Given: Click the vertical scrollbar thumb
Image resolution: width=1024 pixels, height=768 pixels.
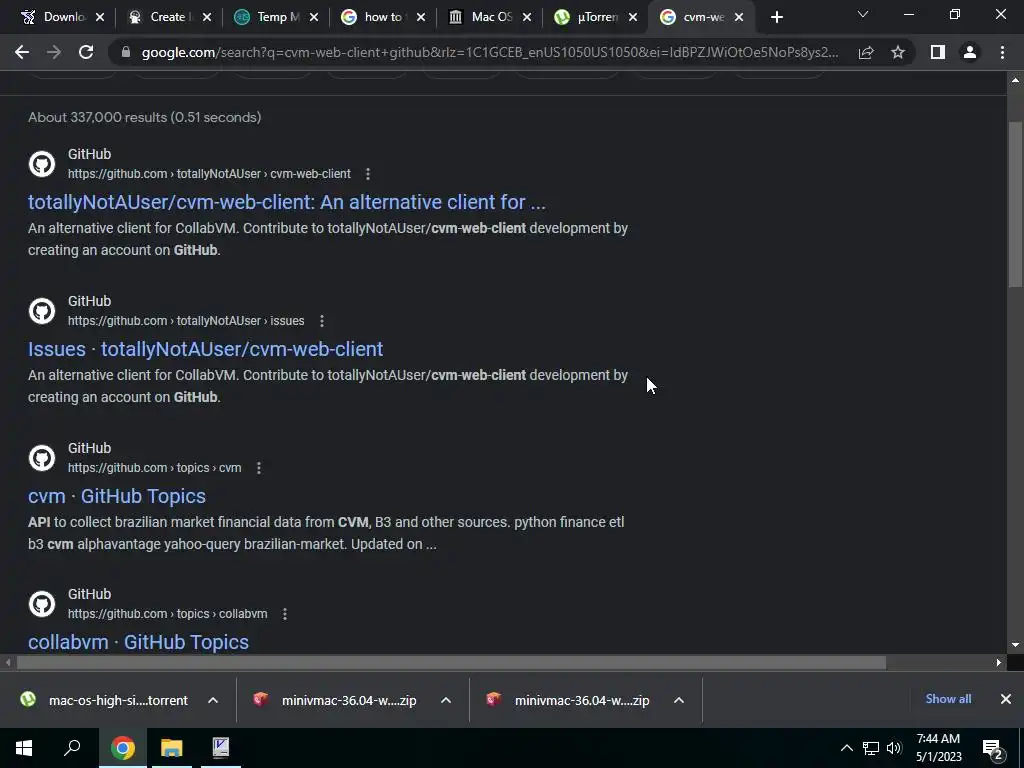Looking at the screenshot, I should pyautogui.click(x=1015, y=204).
